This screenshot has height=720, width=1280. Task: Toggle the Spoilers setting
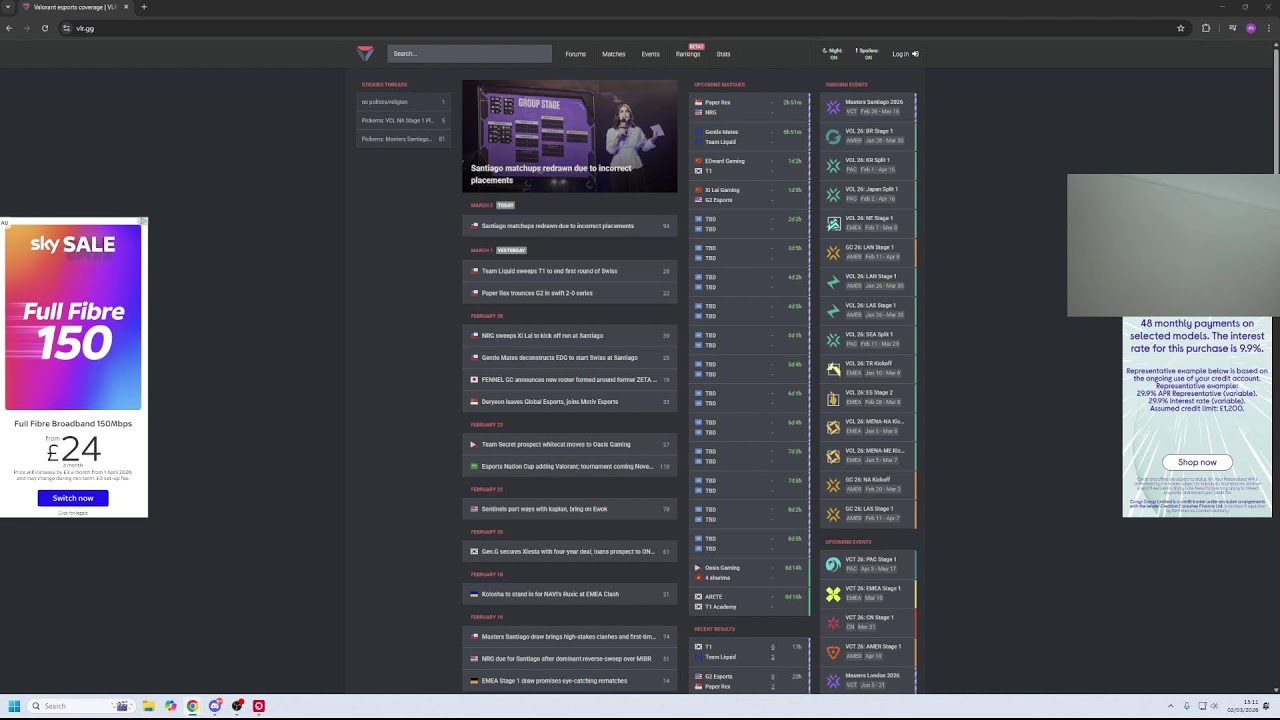click(x=867, y=53)
